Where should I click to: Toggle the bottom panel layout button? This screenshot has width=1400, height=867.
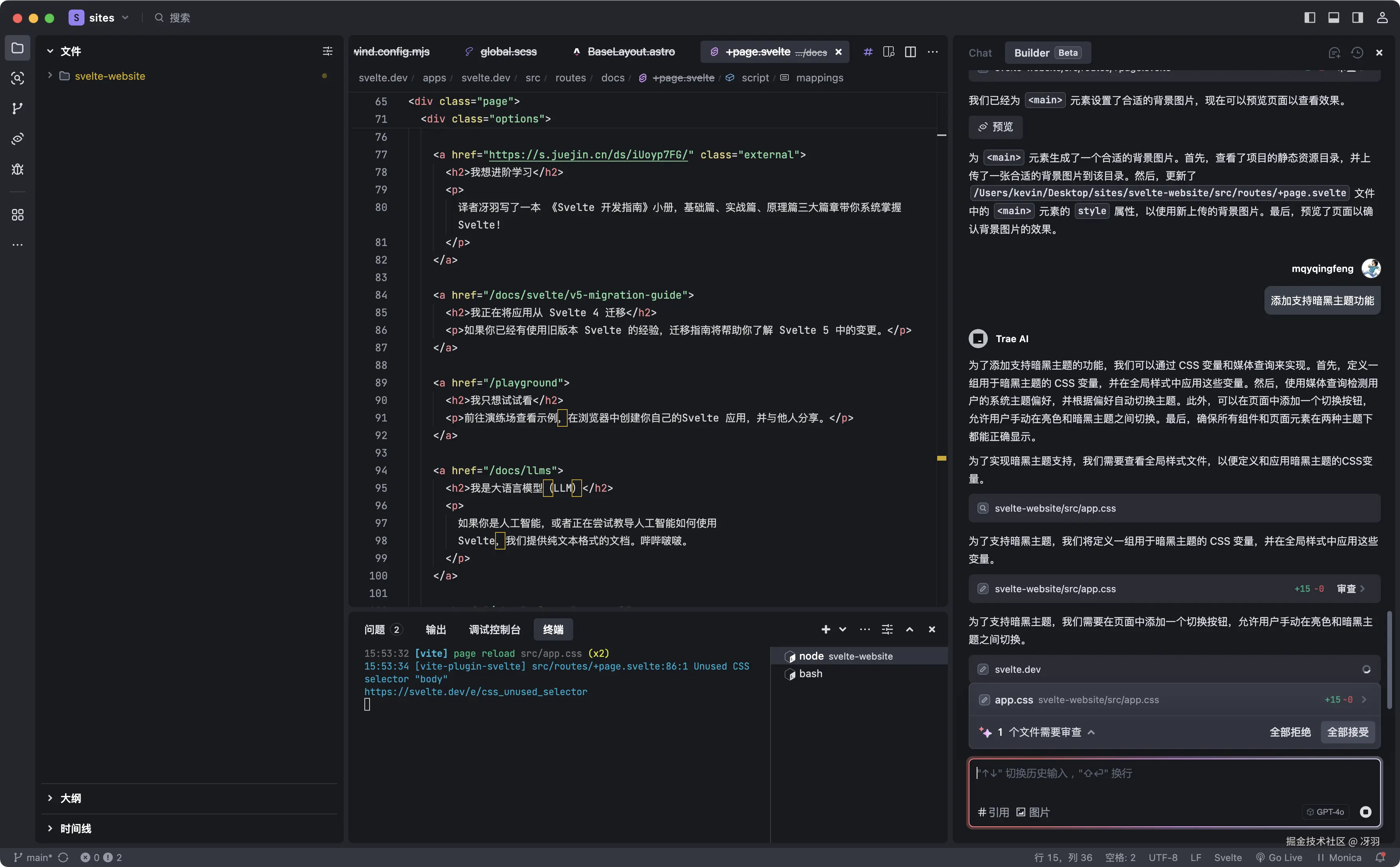tap(1333, 18)
